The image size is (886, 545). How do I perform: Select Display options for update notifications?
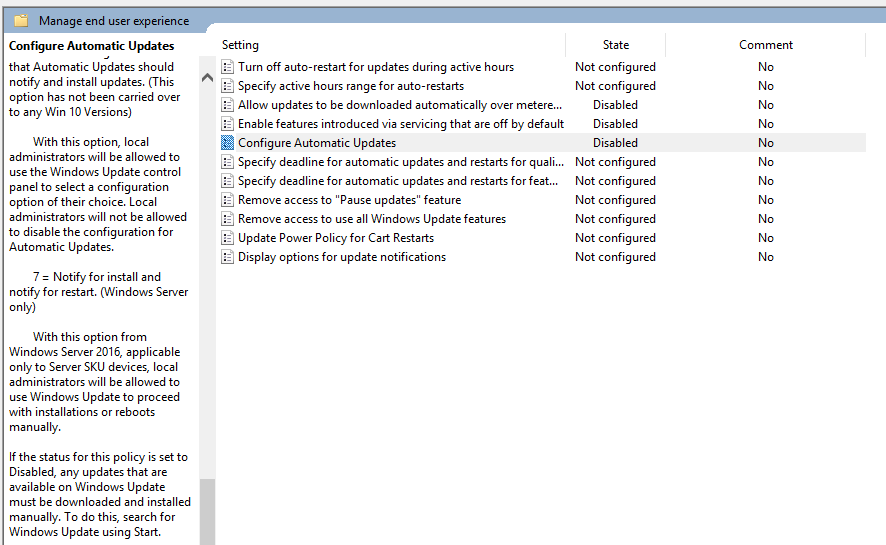(342, 257)
